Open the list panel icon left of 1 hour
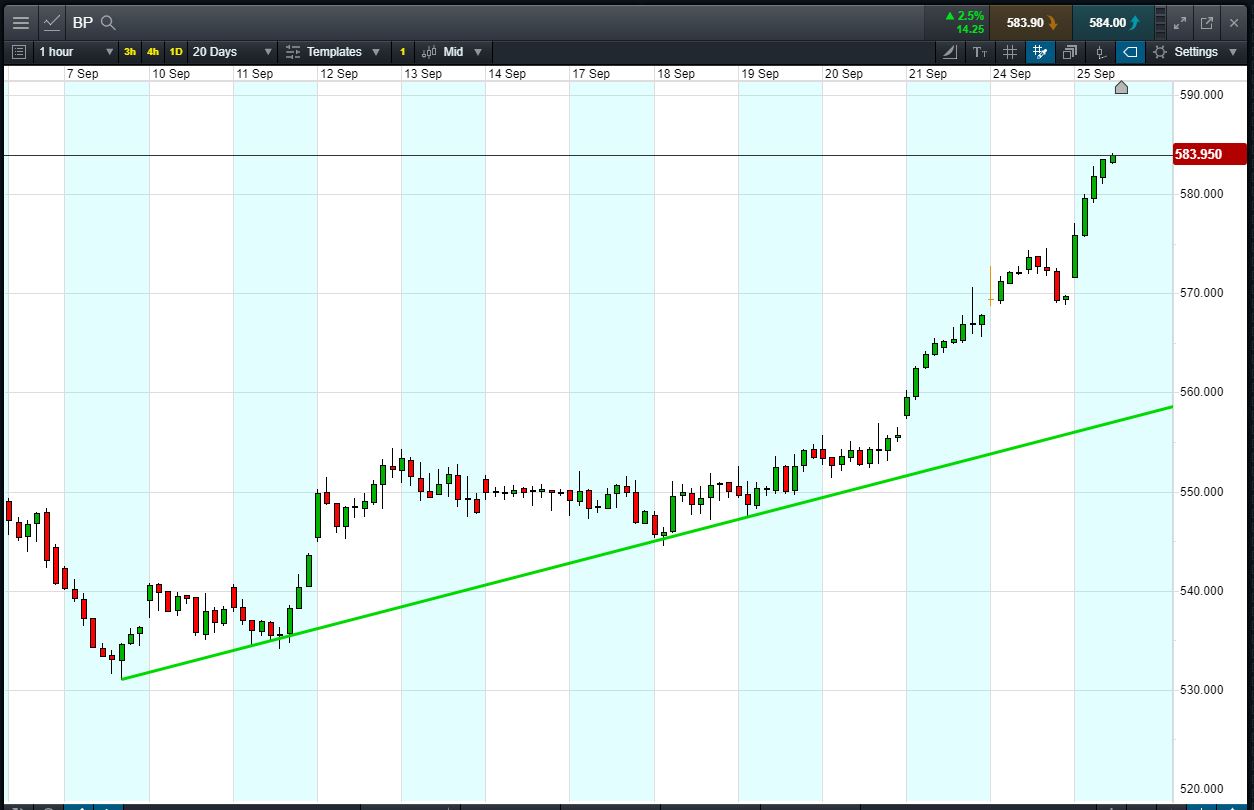This screenshot has width=1254, height=810. click(x=18, y=52)
